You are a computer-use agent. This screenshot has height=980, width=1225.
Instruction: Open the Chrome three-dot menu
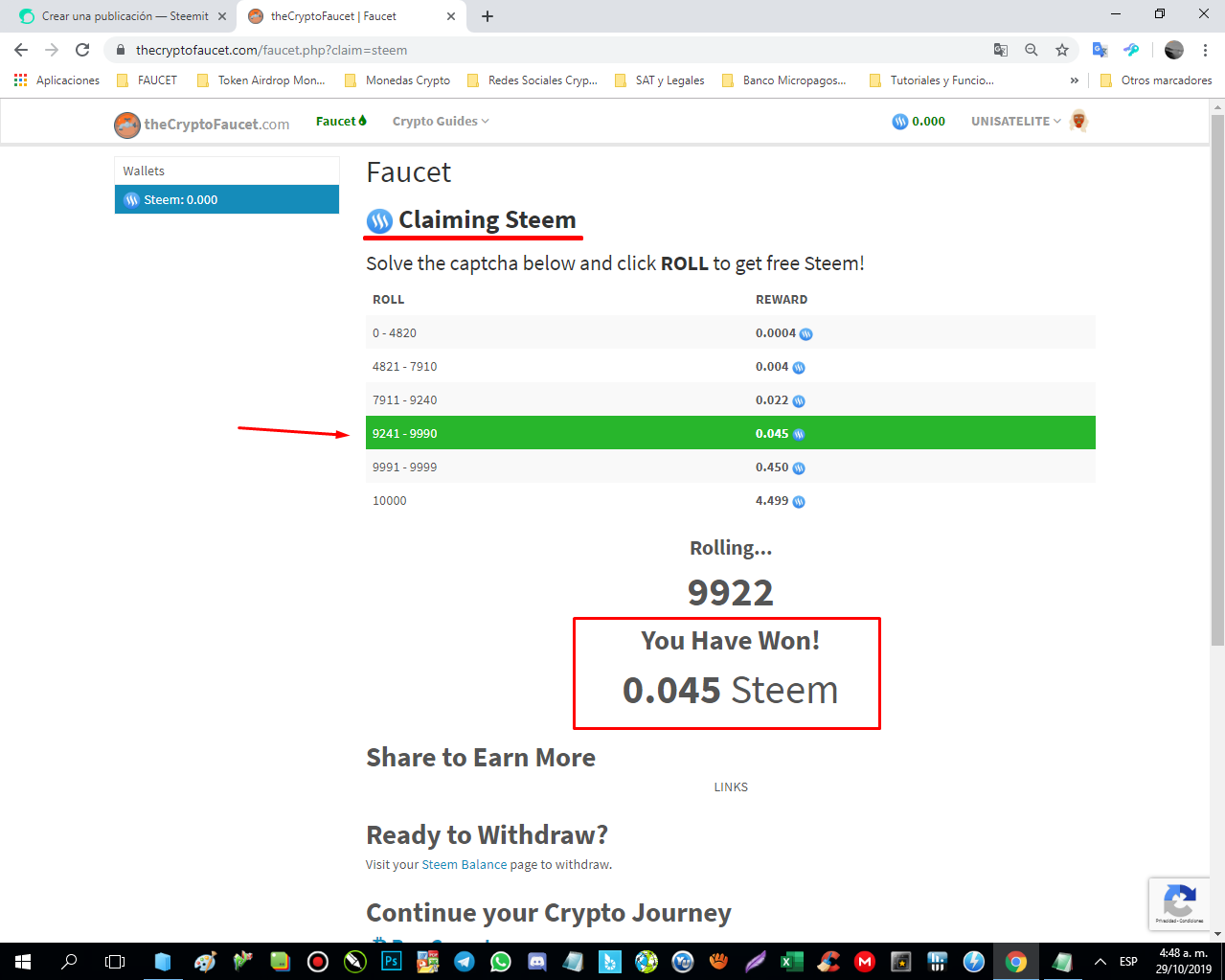click(x=1205, y=50)
